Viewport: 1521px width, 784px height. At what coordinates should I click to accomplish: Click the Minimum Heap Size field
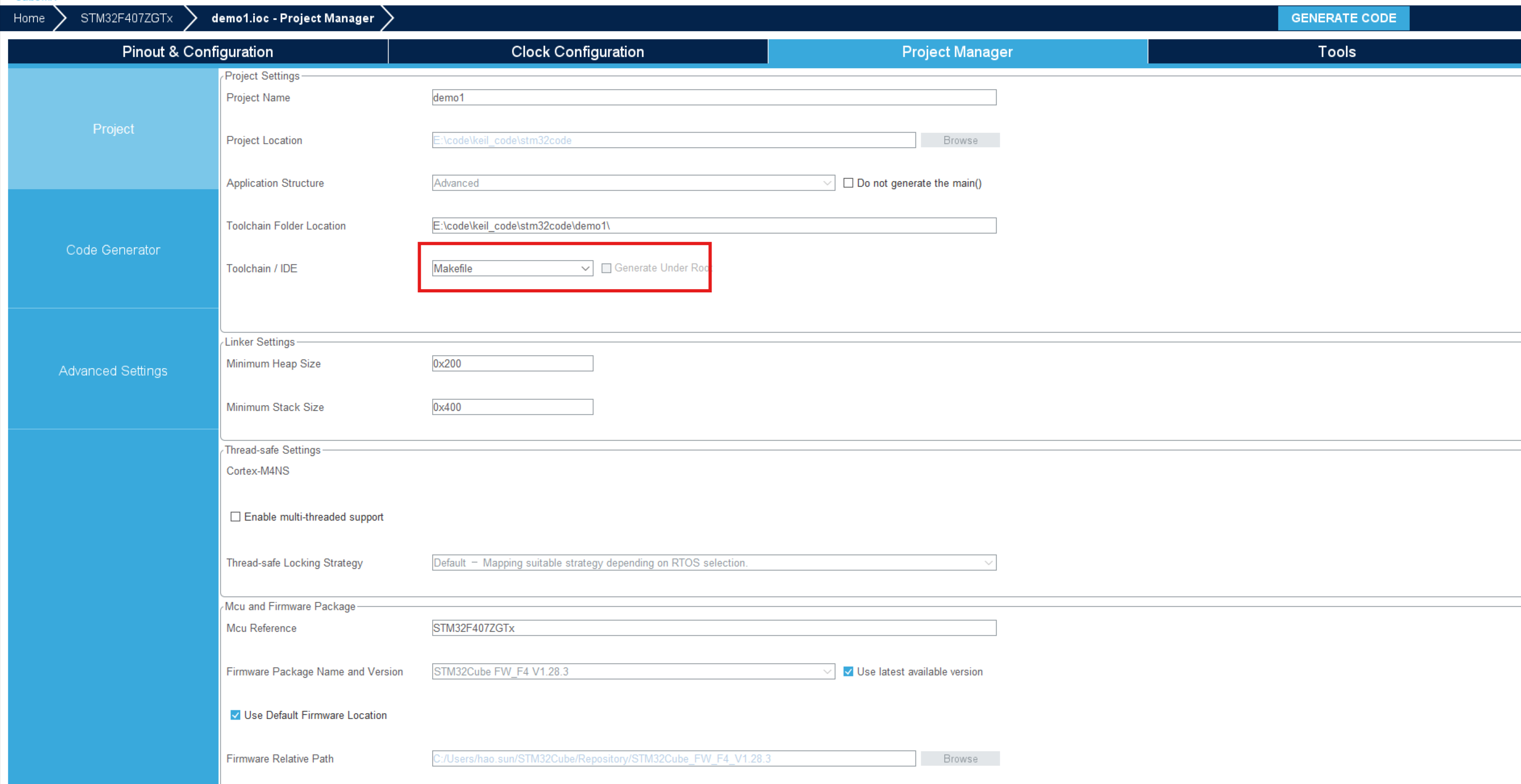point(512,364)
